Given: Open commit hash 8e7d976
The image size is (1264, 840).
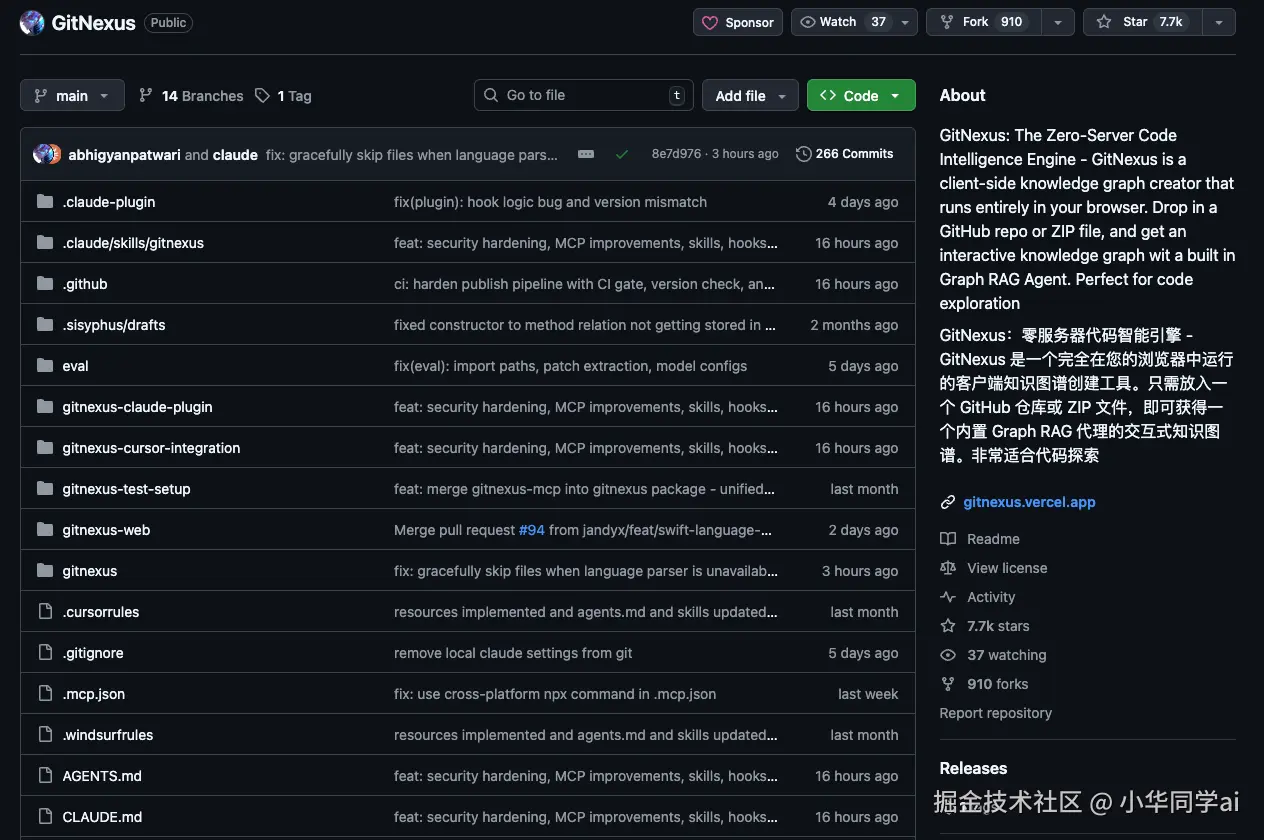Looking at the screenshot, I should (676, 154).
